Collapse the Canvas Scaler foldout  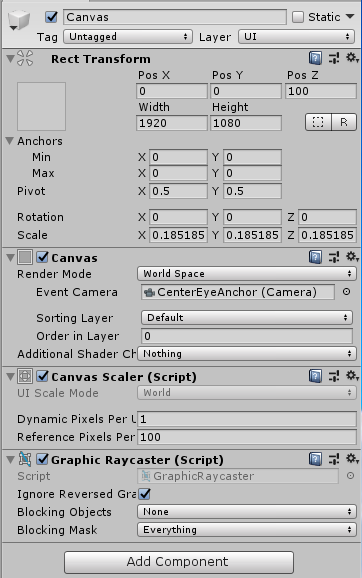click(x=10, y=377)
